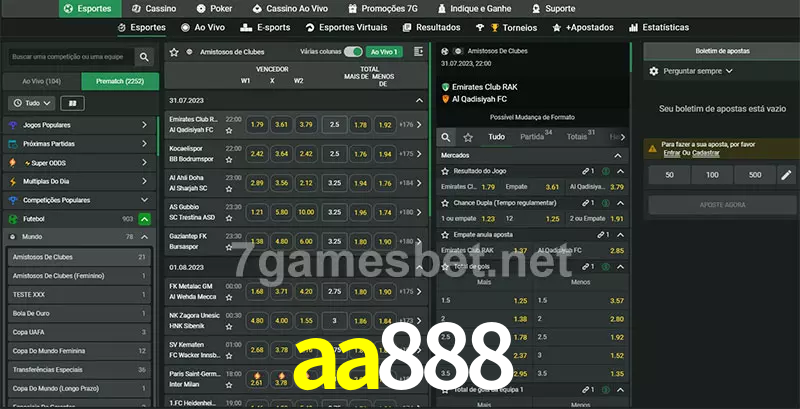Switch to the Prematch (2252) list
The image size is (800, 409).
120,80
